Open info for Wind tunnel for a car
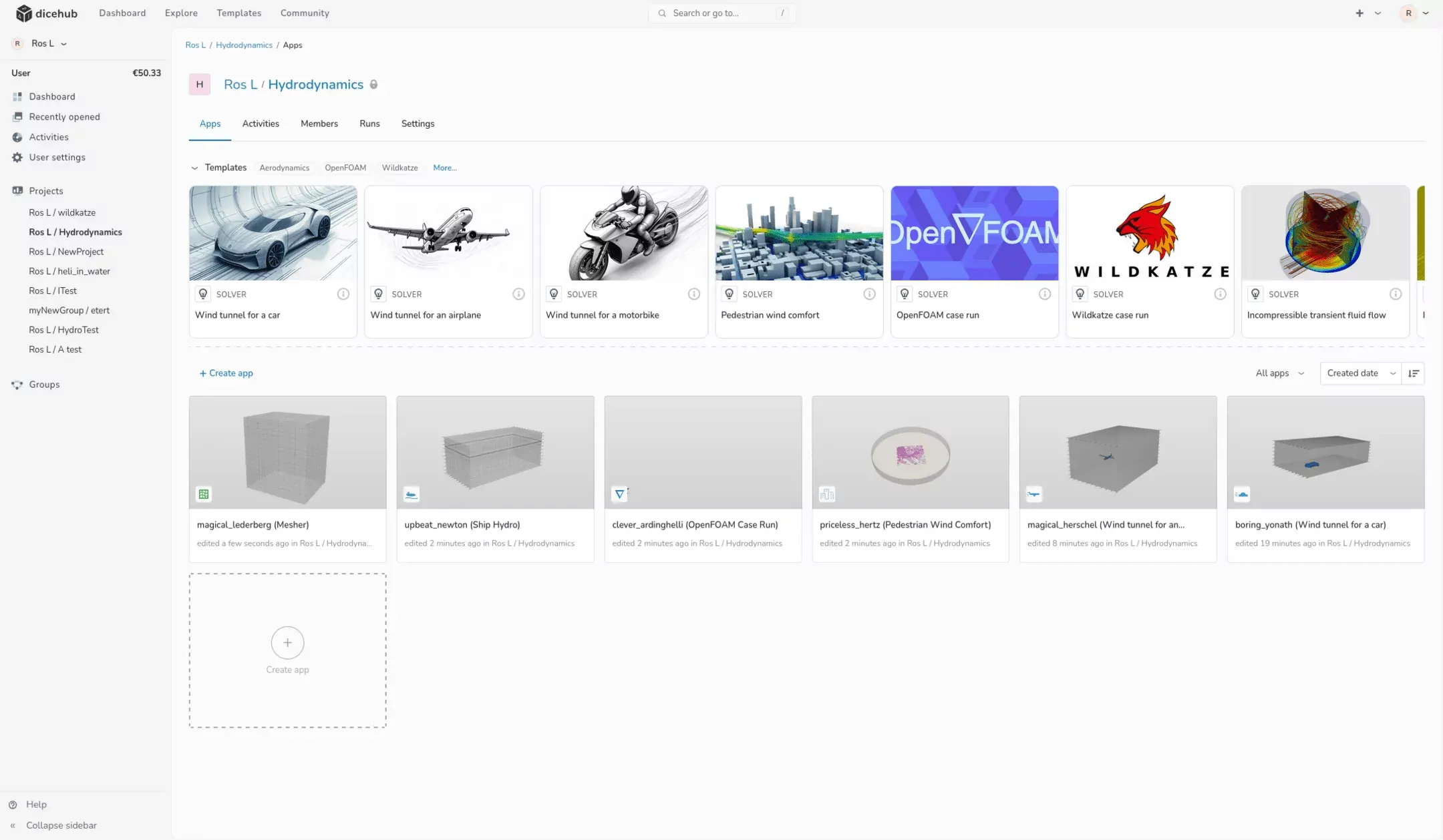 (343, 294)
